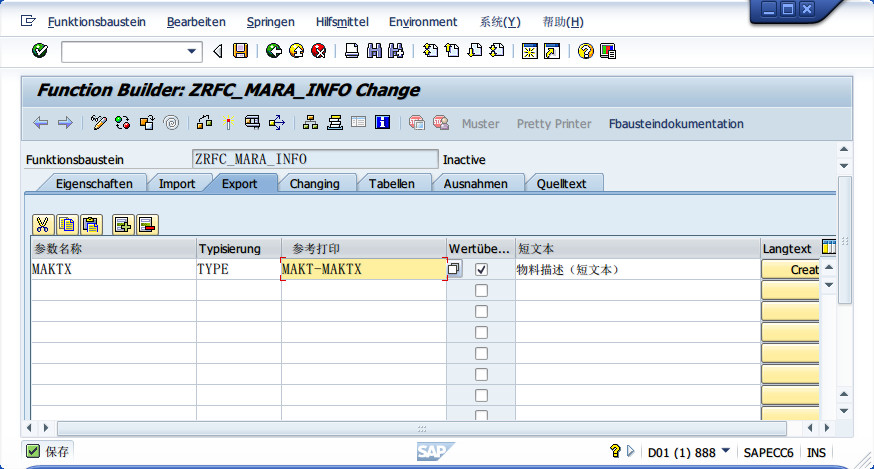
Task: Switch to the Eigenschaften tab
Action: (94, 183)
